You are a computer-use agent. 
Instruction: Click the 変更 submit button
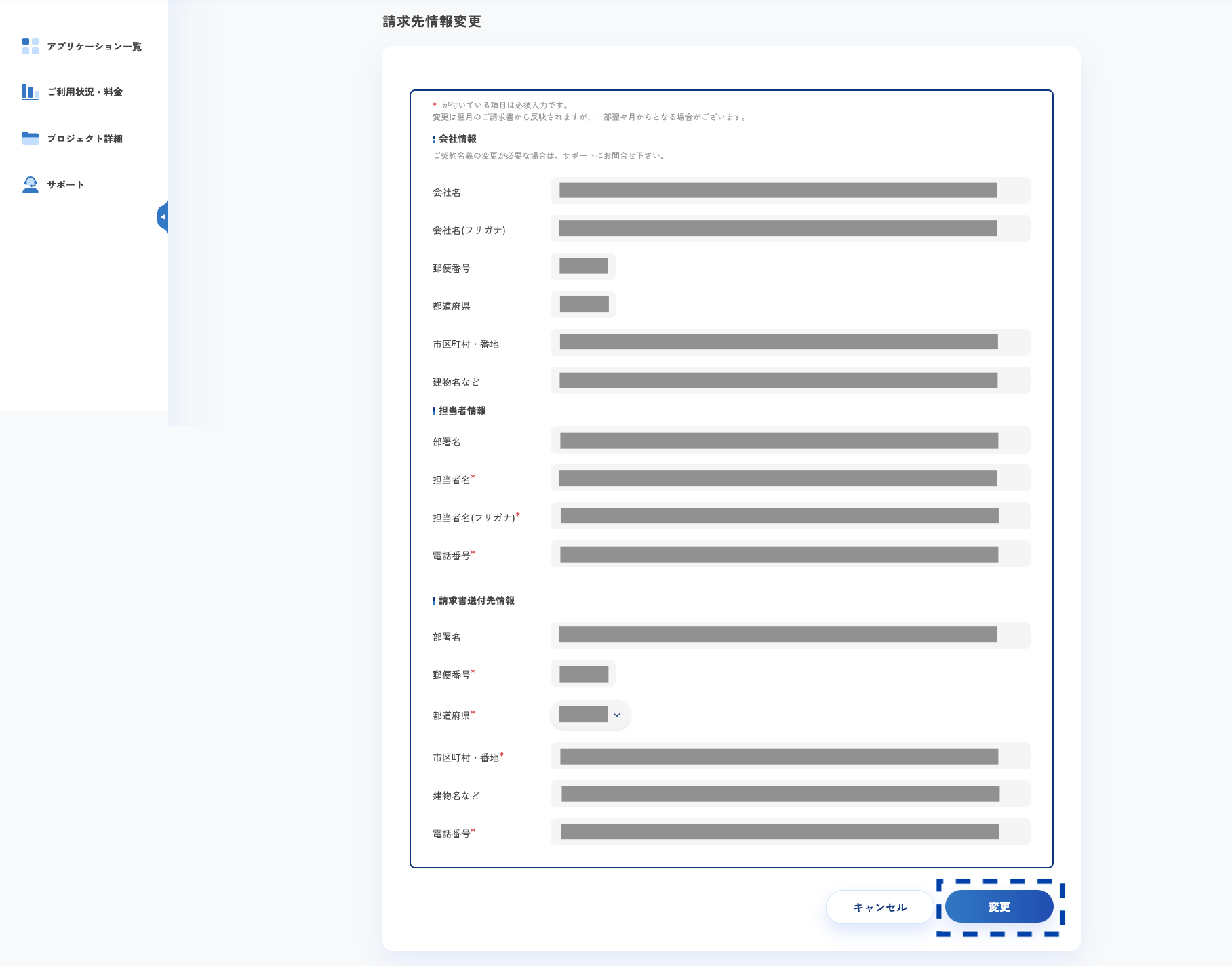point(999,907)
